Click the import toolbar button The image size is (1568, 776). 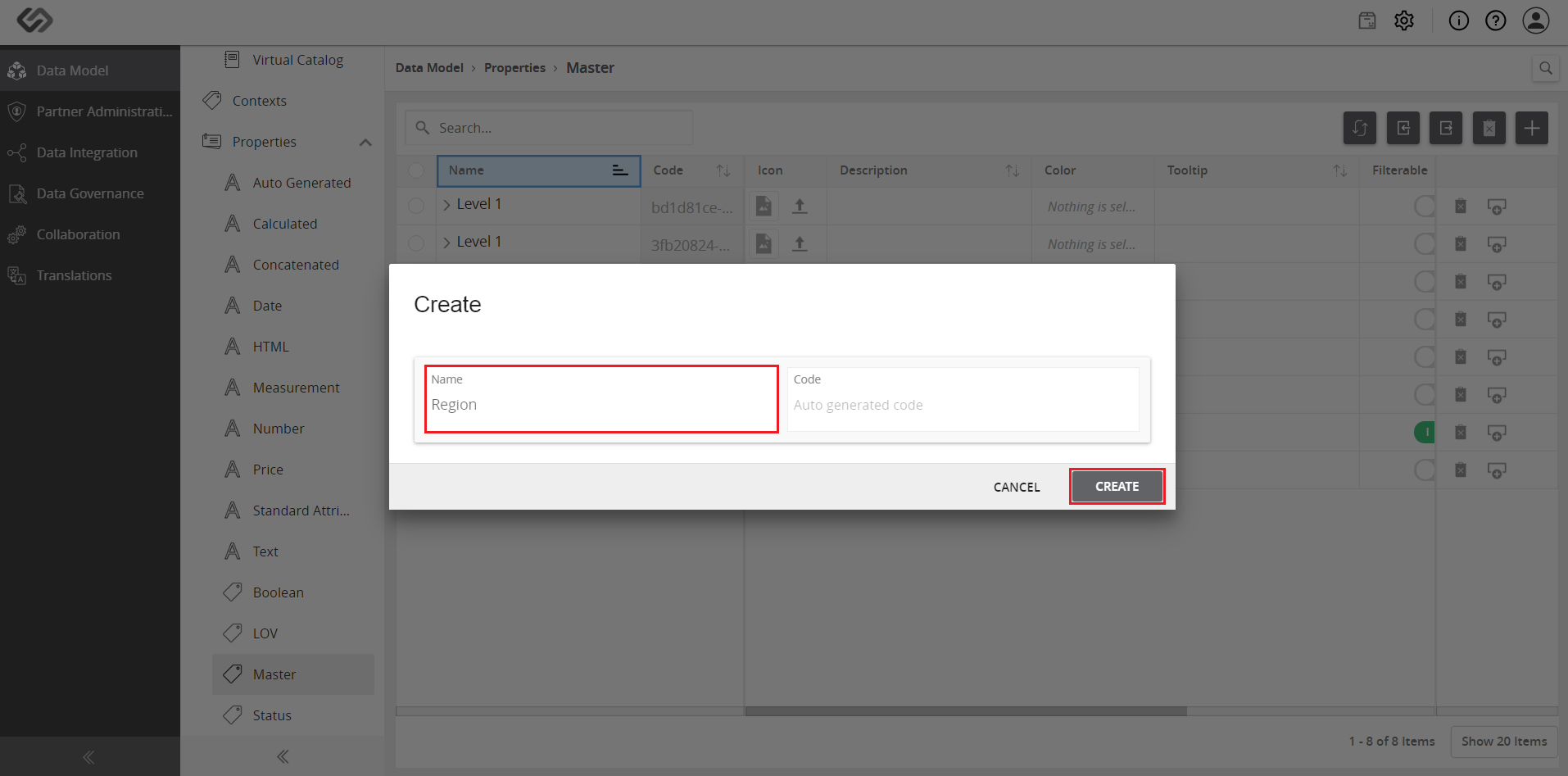(1403, 128)
